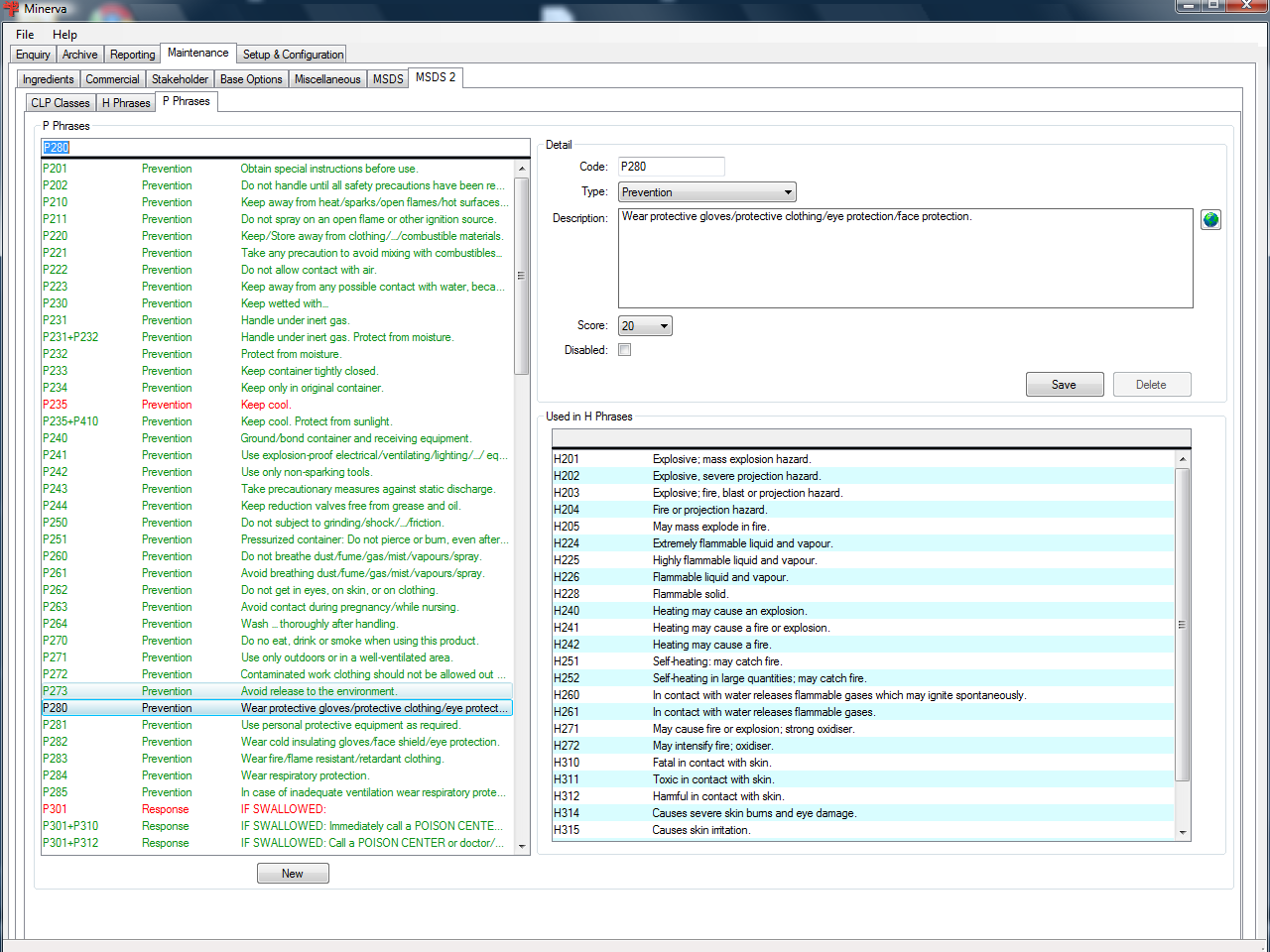This screenshot has width=1270, height=952.
Task: Select the red row P235 Keep cool
Action: (x=276, y=405)
